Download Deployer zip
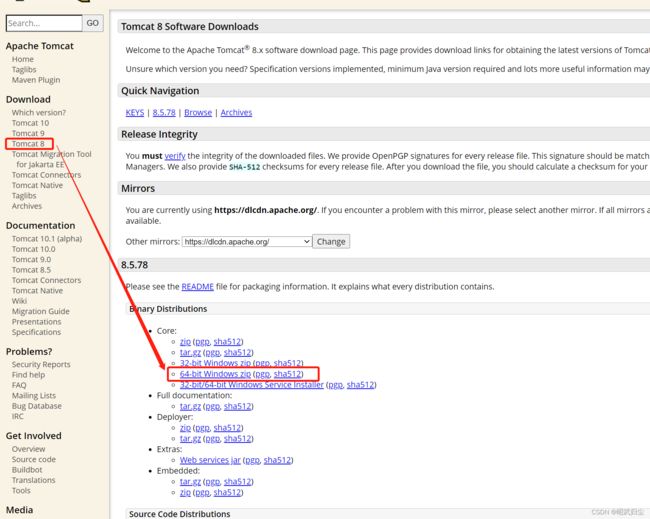Viewport: 650px width, 519px height. pyautogui.click(x=185, y=428)
